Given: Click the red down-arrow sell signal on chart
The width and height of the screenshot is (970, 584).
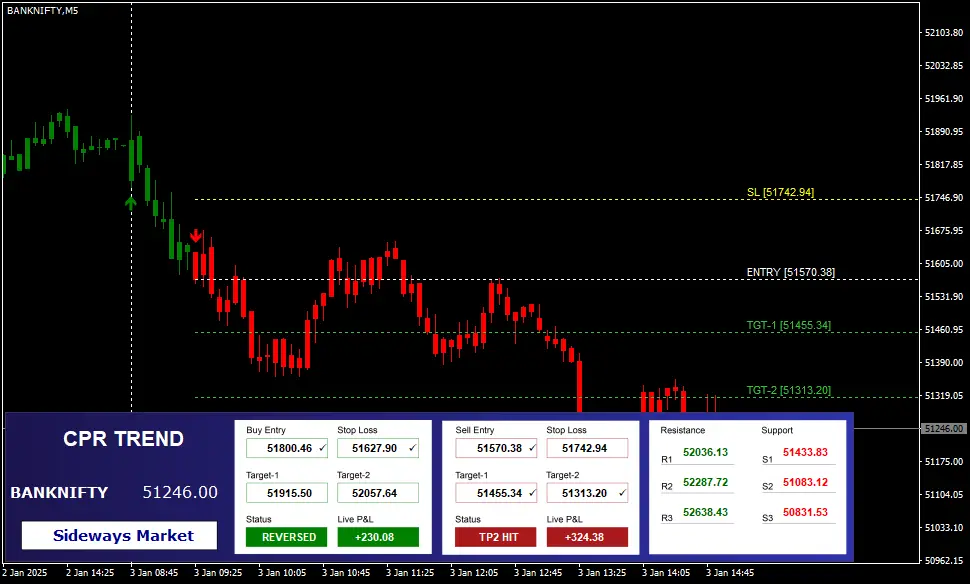Looking at the screenshot, I should (195, 235).
